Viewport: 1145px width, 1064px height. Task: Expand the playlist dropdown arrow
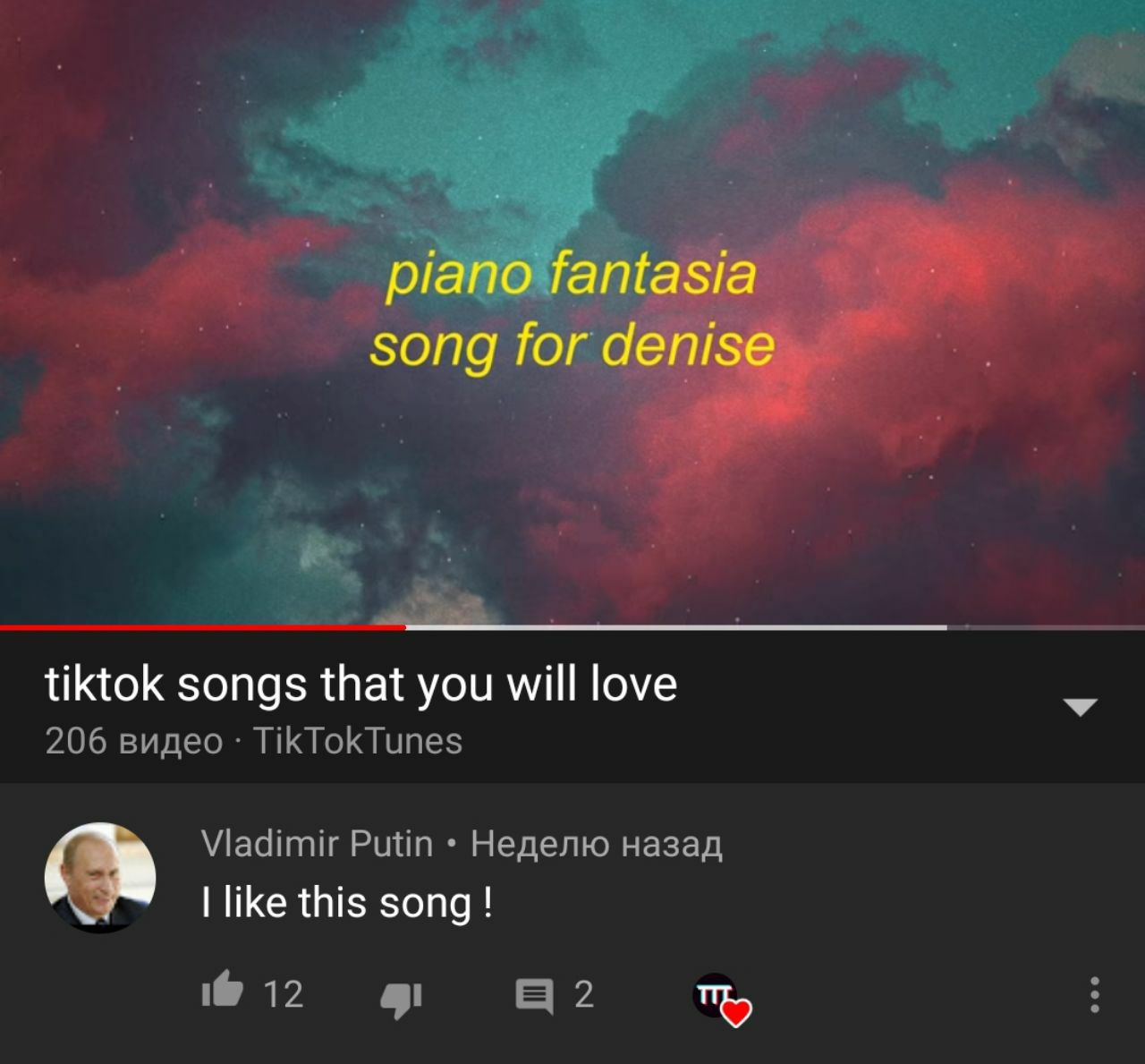click(1080, 708)
